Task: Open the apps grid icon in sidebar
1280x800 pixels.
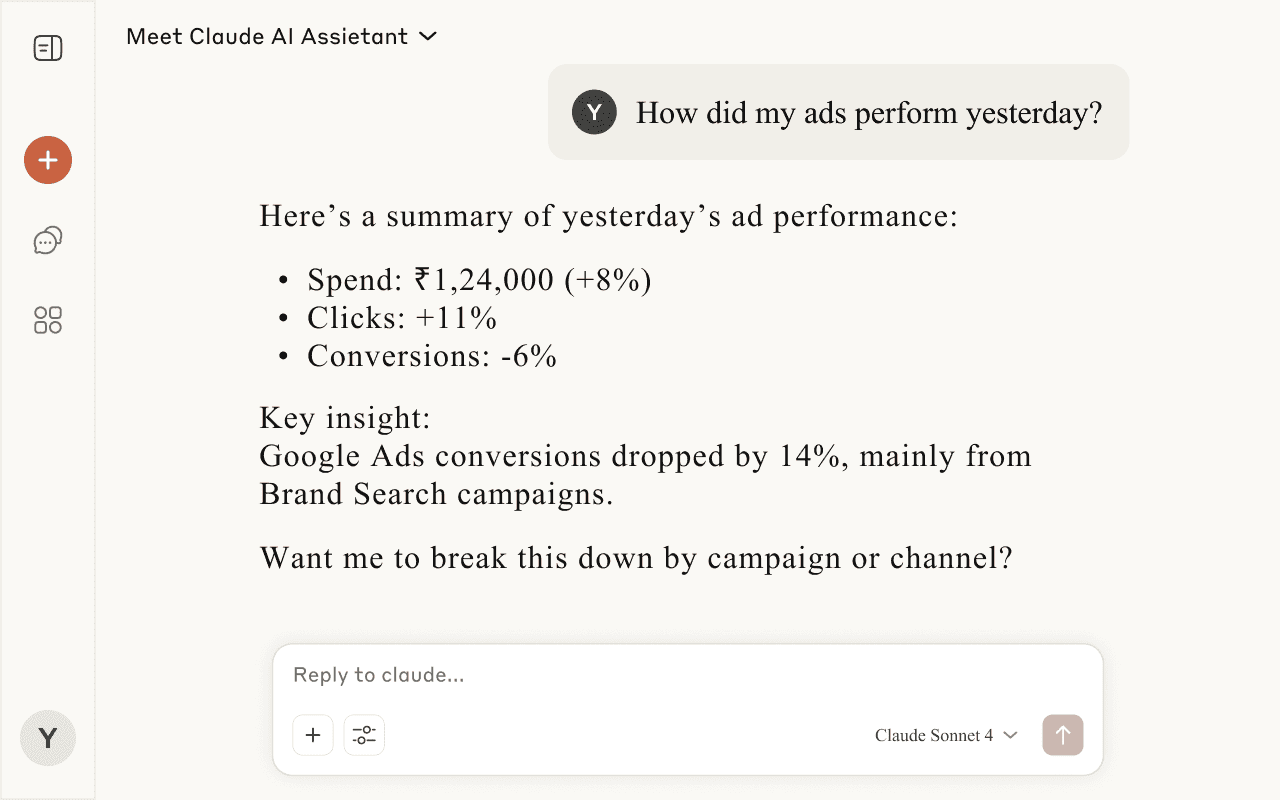Action: tap(47, 320)
